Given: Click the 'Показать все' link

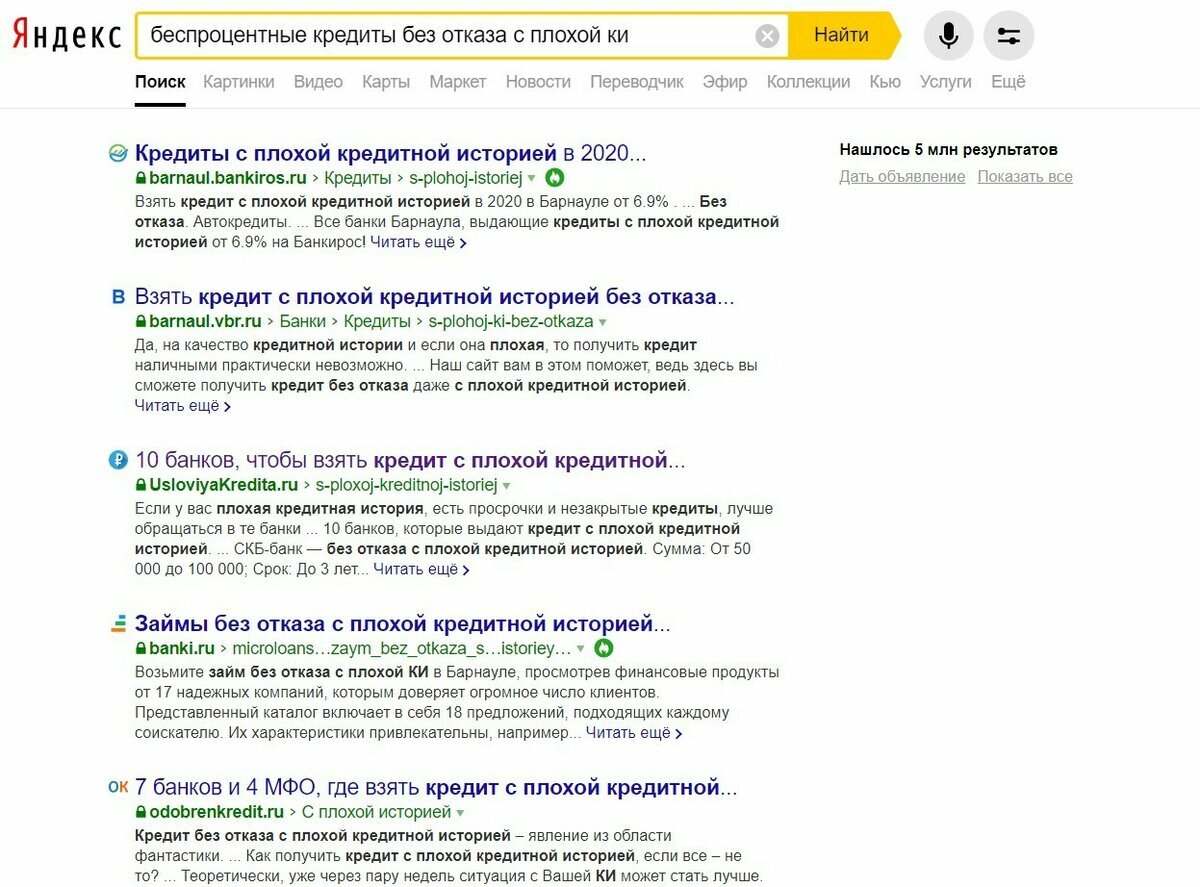Looking at the screenshot, I should click(x=1025, y=177).
